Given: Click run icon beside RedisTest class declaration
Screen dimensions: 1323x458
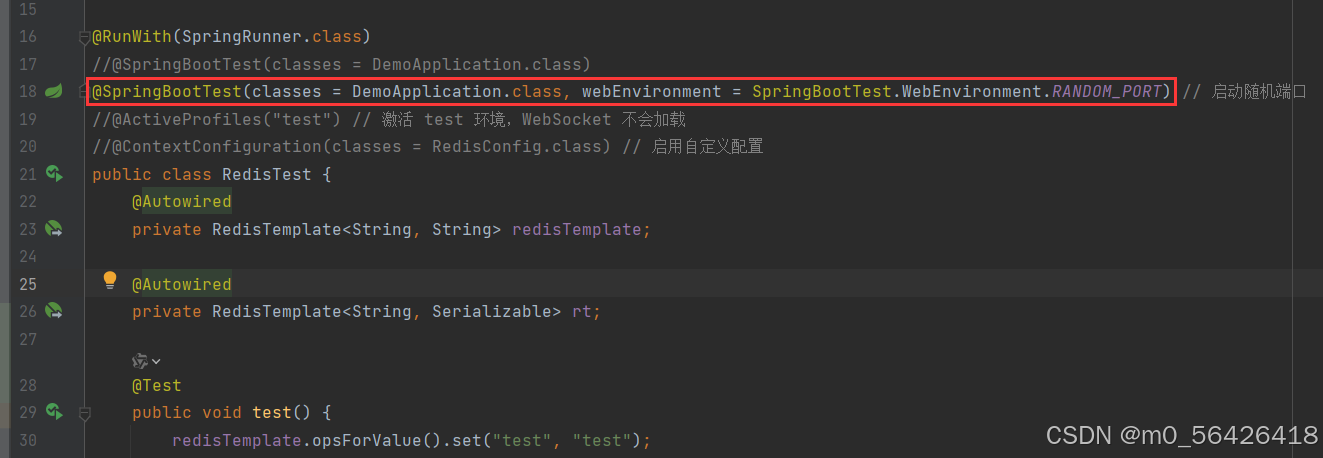Looking at the screenshot, I should [x=54, y=175].
